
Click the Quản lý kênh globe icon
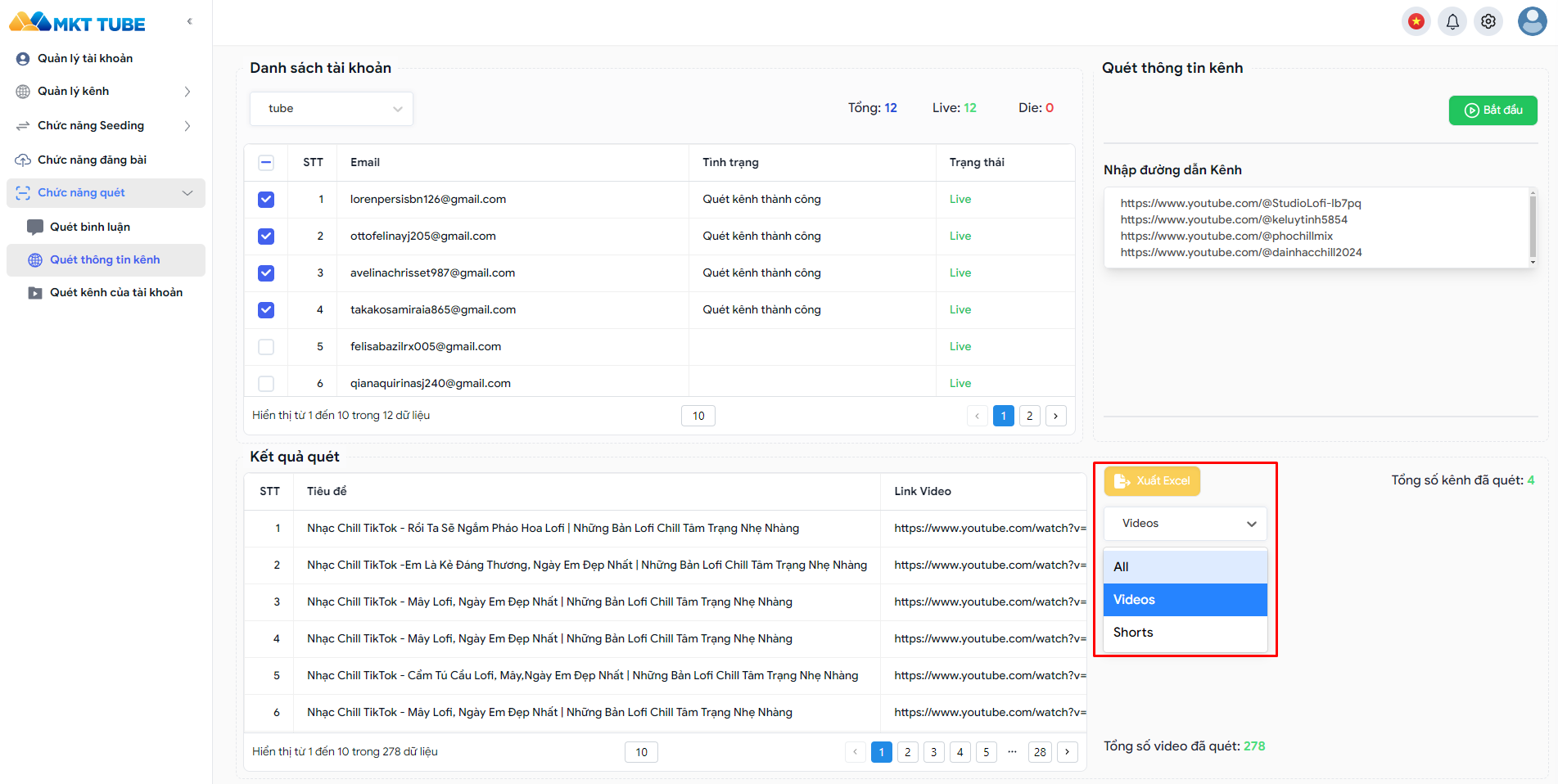23,92
